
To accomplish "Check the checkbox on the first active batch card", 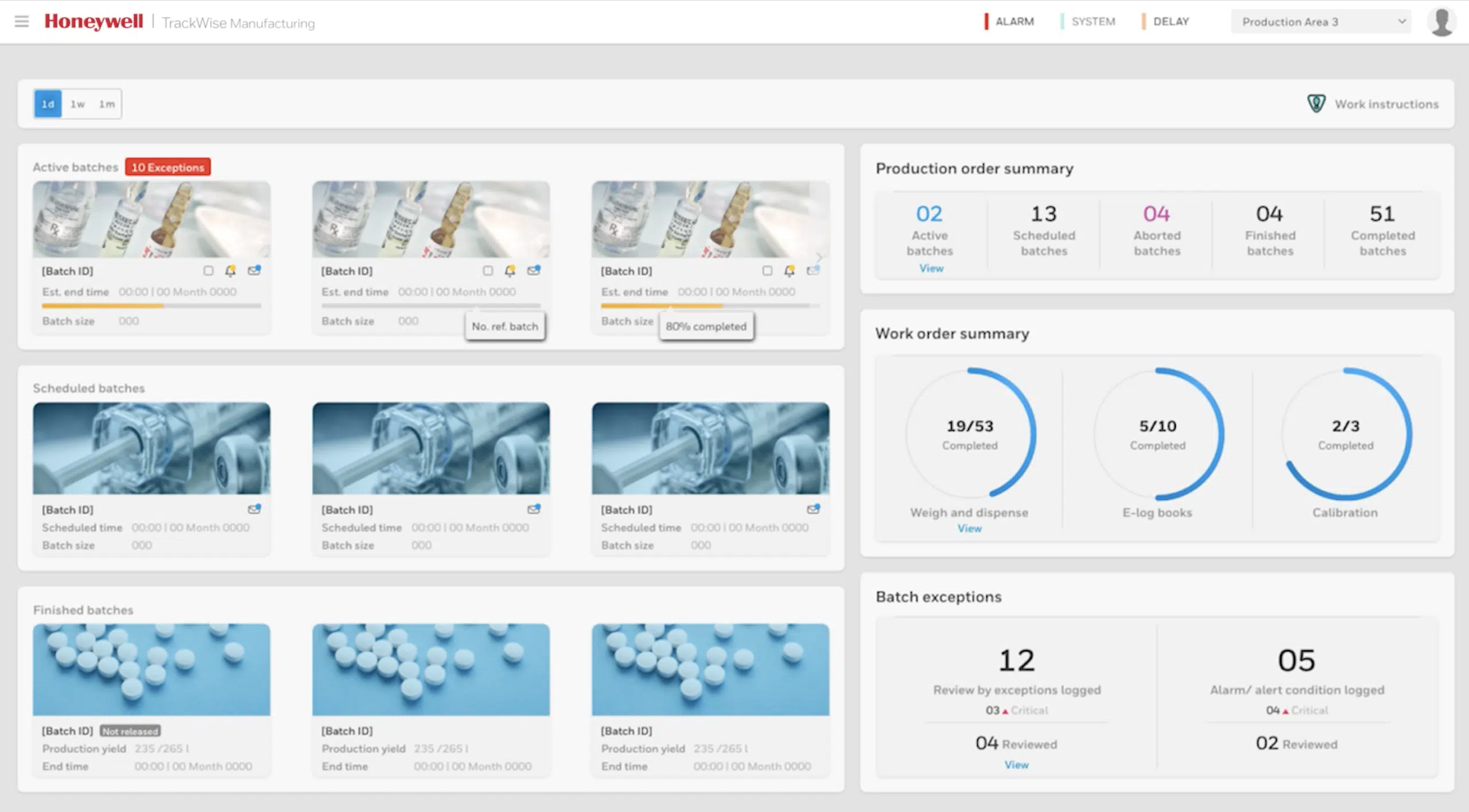I will coord(208,270).
